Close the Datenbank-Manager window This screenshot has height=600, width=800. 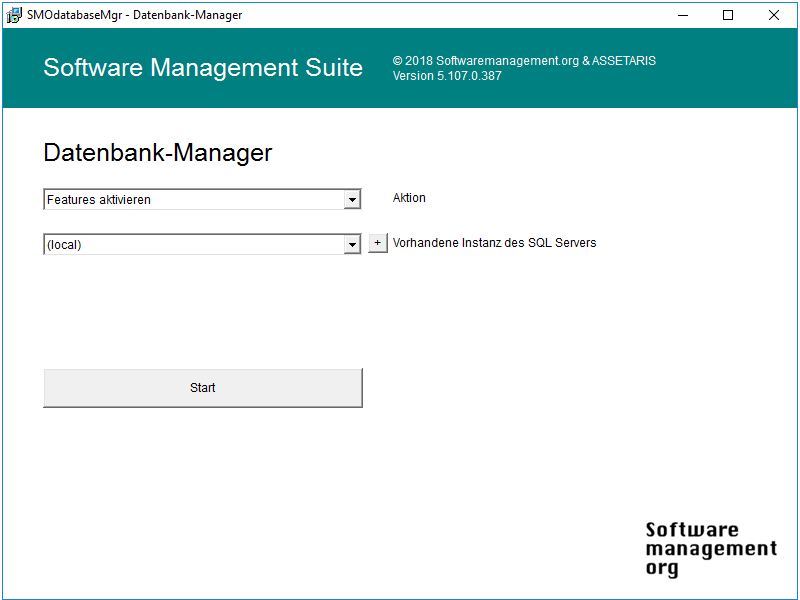pyautogui.click(x=774, y=15)
